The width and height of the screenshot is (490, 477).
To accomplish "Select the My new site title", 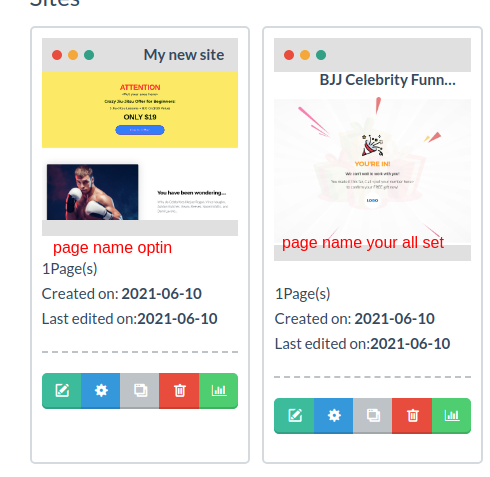I will (x=184, y=55).
